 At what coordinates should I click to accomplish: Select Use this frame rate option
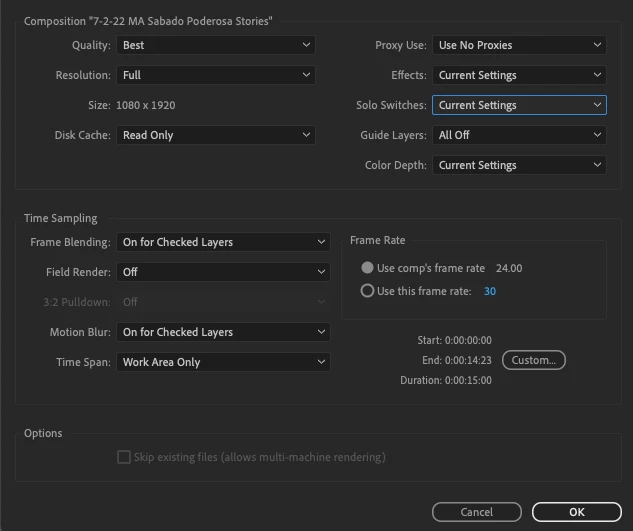[367, 291]
